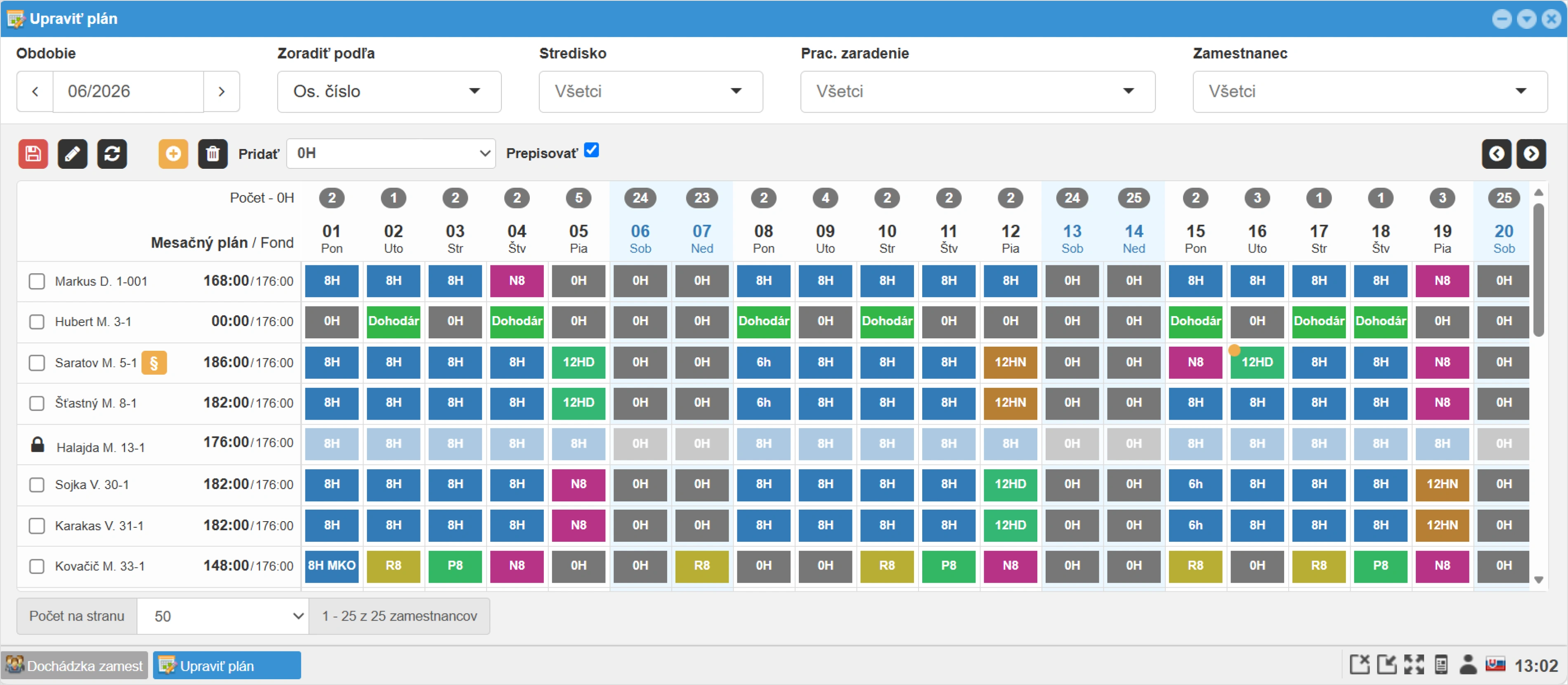Click the pencil edit icon

(x=73, y=154)
